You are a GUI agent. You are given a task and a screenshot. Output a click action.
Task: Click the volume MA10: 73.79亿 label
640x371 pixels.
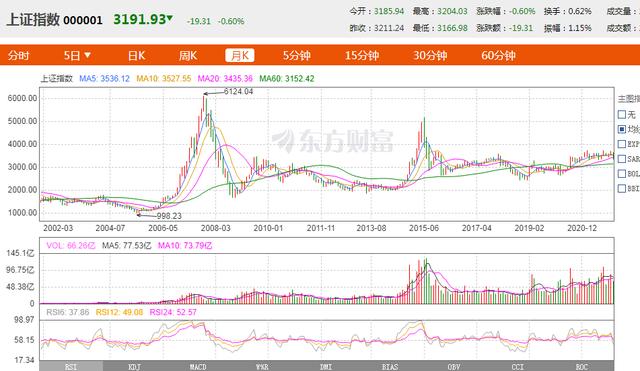point(185,246)
